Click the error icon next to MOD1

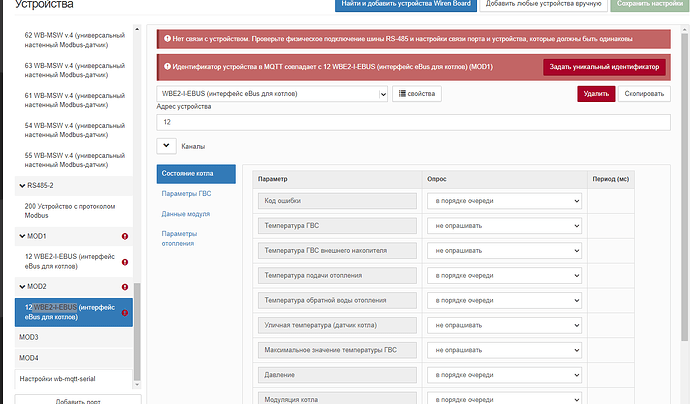[x=125, y=236]
